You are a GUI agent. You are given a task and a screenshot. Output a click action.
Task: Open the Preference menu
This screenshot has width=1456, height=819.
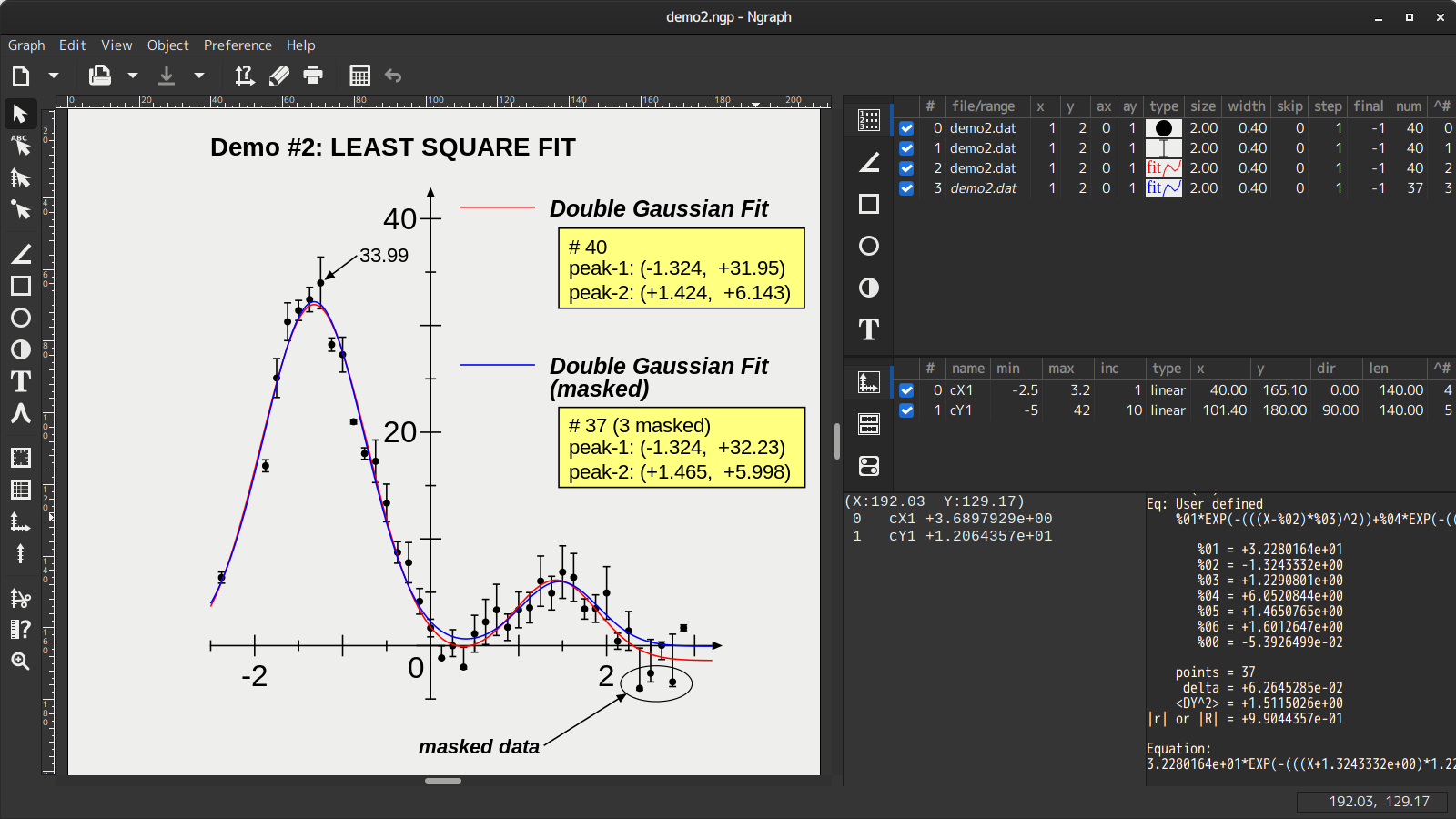tap(238, 45)
